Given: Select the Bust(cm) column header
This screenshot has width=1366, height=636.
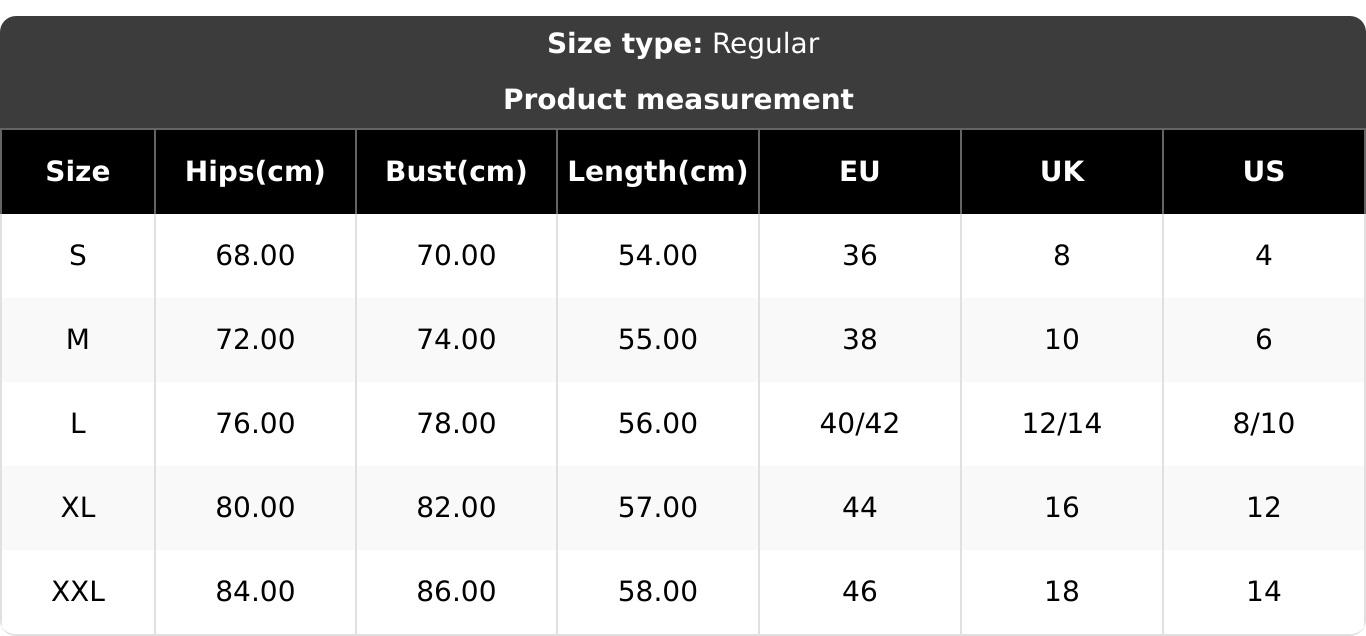Looking at the screenshot, I should tap(456, 172).
